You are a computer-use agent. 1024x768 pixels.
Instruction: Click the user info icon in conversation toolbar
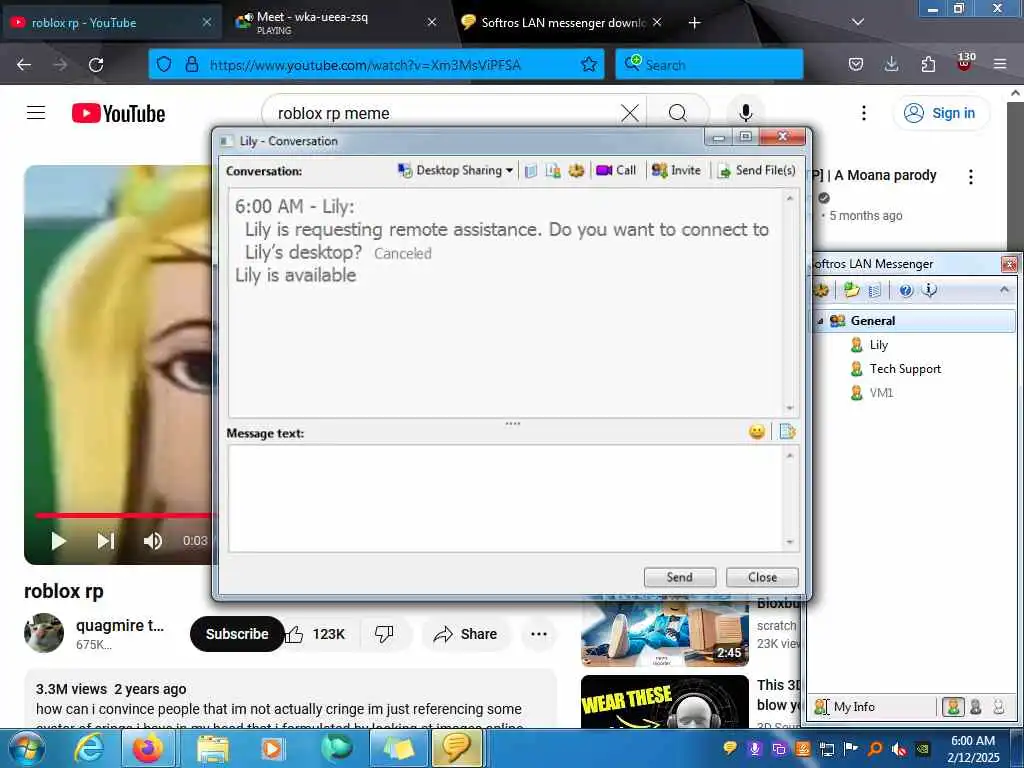pyautogui.click(x=553, y=170)
